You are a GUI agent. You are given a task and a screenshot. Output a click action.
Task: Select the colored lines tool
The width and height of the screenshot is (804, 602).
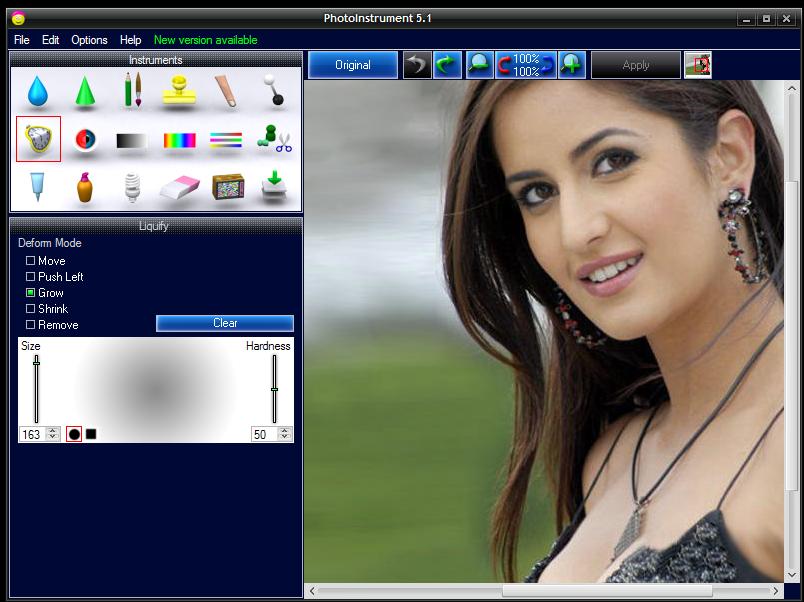(x=226, y=140)
